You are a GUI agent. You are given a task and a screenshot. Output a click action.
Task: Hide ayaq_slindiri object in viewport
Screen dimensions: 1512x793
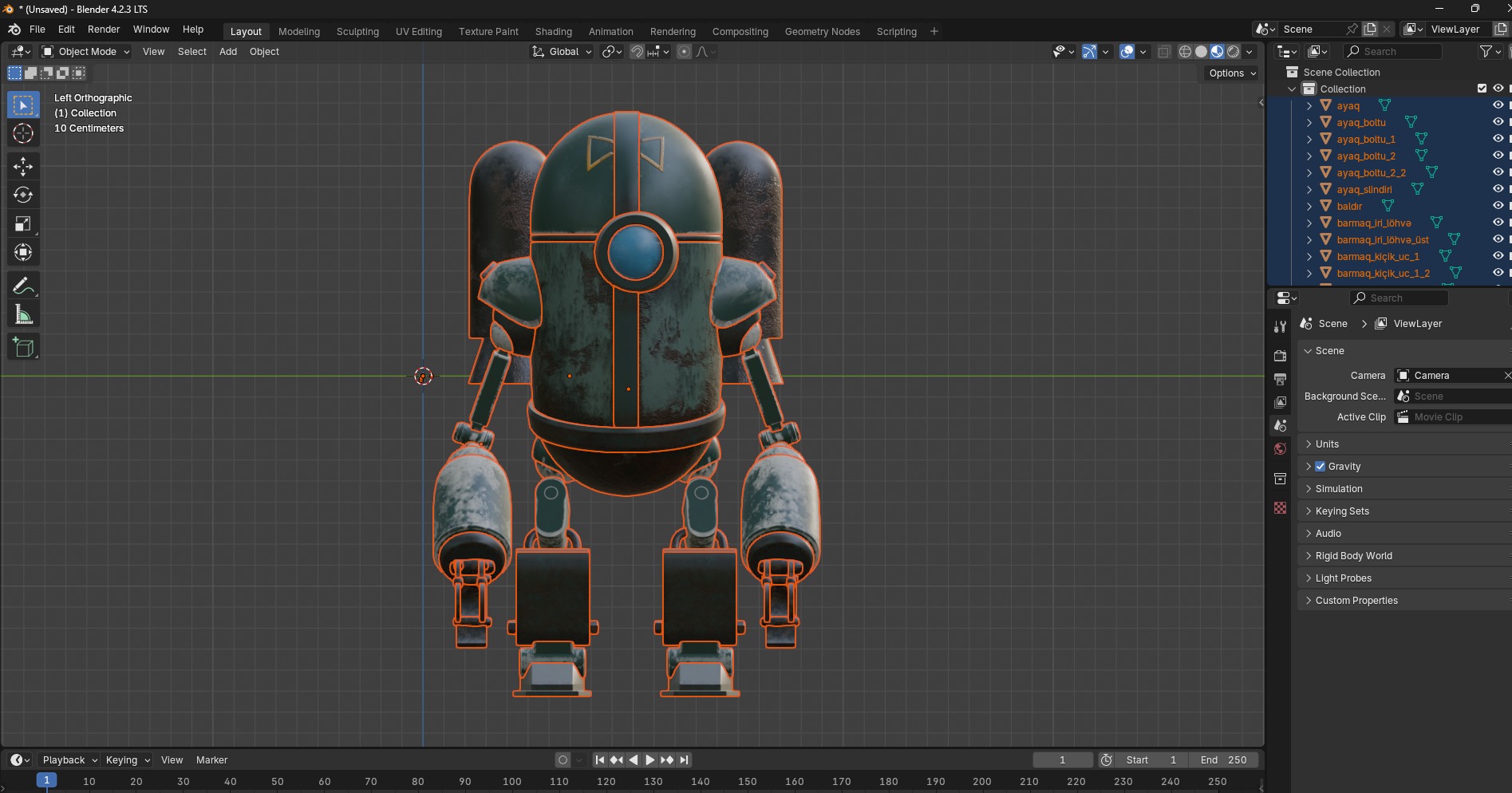[1498, 189]
